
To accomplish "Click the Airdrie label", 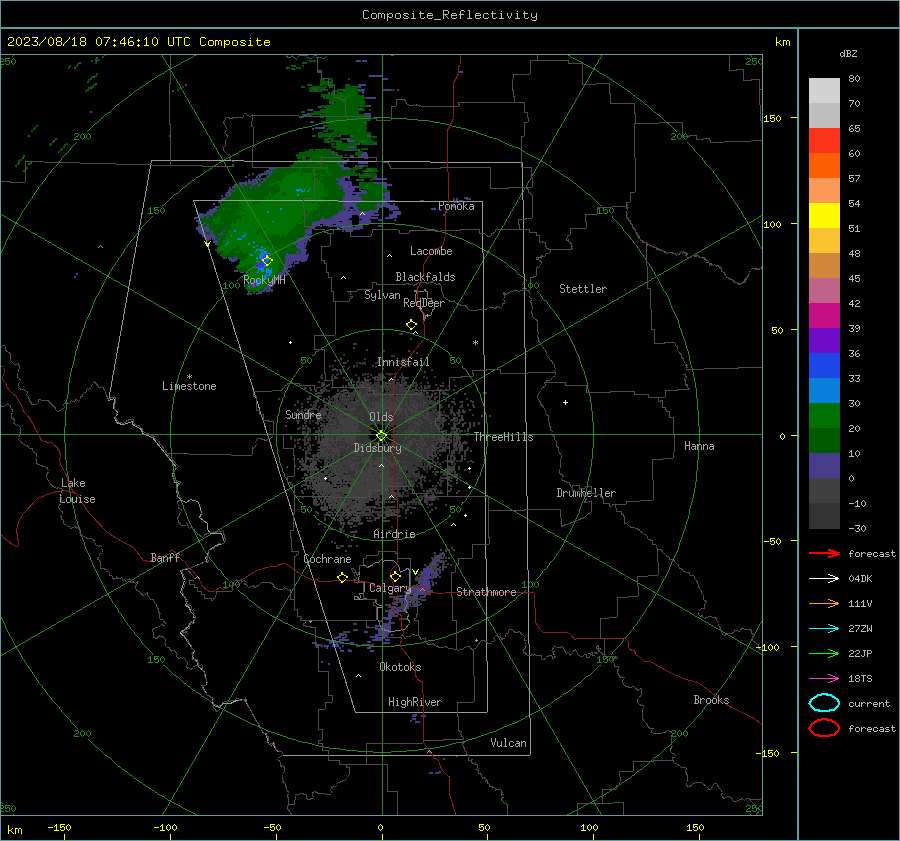I will click(394, 534).
